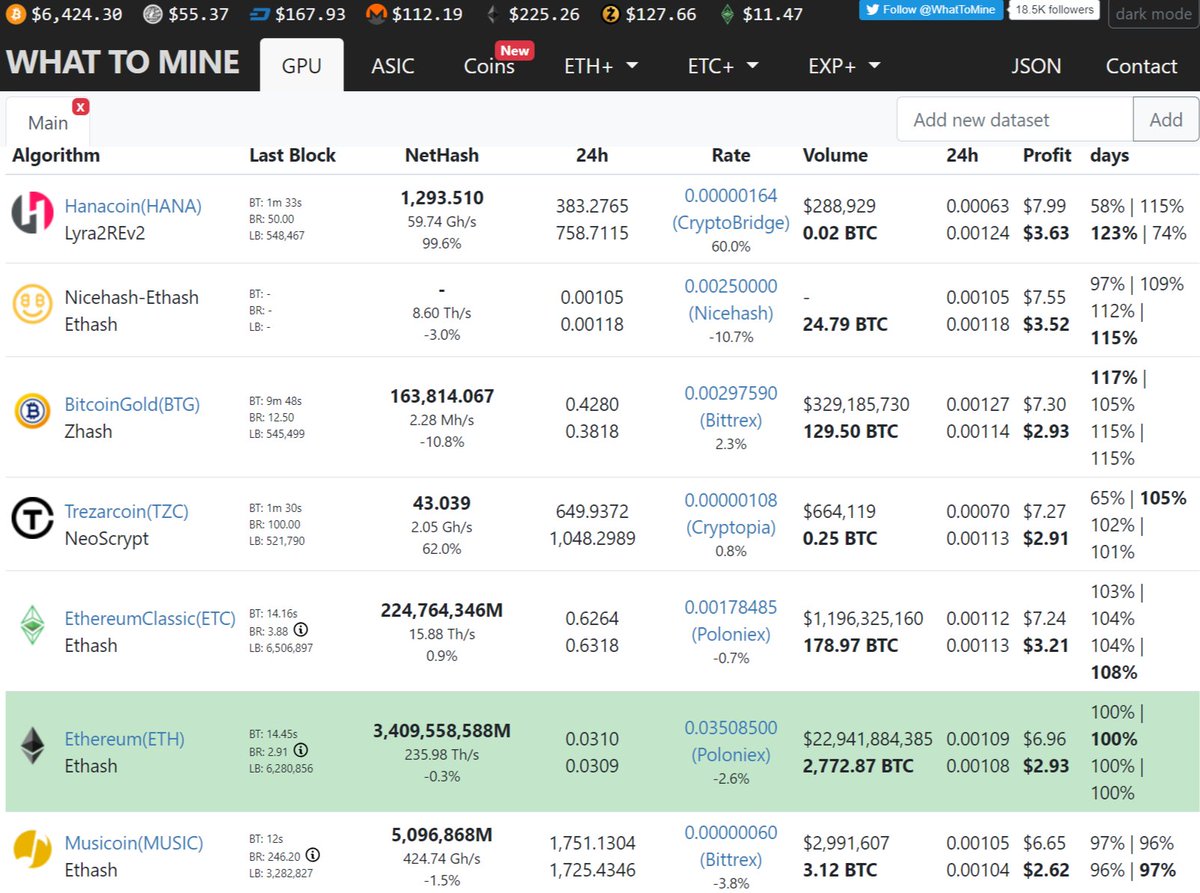
Task: Click the Ethereum logo icon
Action: pyautogui.click(x=31, y=745)
